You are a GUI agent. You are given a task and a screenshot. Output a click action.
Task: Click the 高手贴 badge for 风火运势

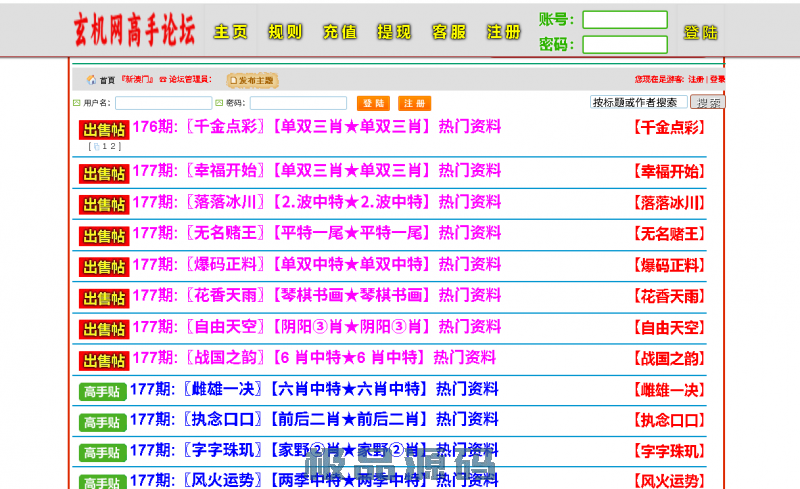103,482
